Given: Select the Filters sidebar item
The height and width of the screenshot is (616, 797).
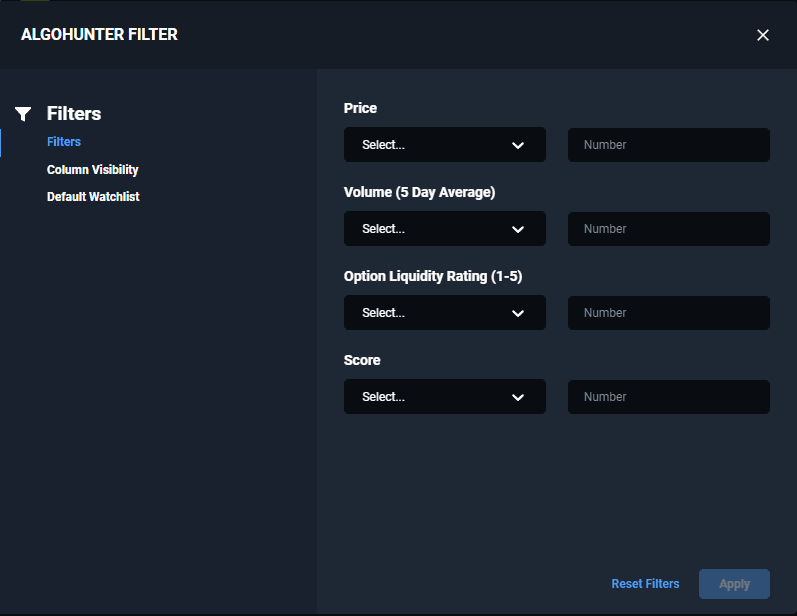Looking at the screenshot, I should point(64,142).
